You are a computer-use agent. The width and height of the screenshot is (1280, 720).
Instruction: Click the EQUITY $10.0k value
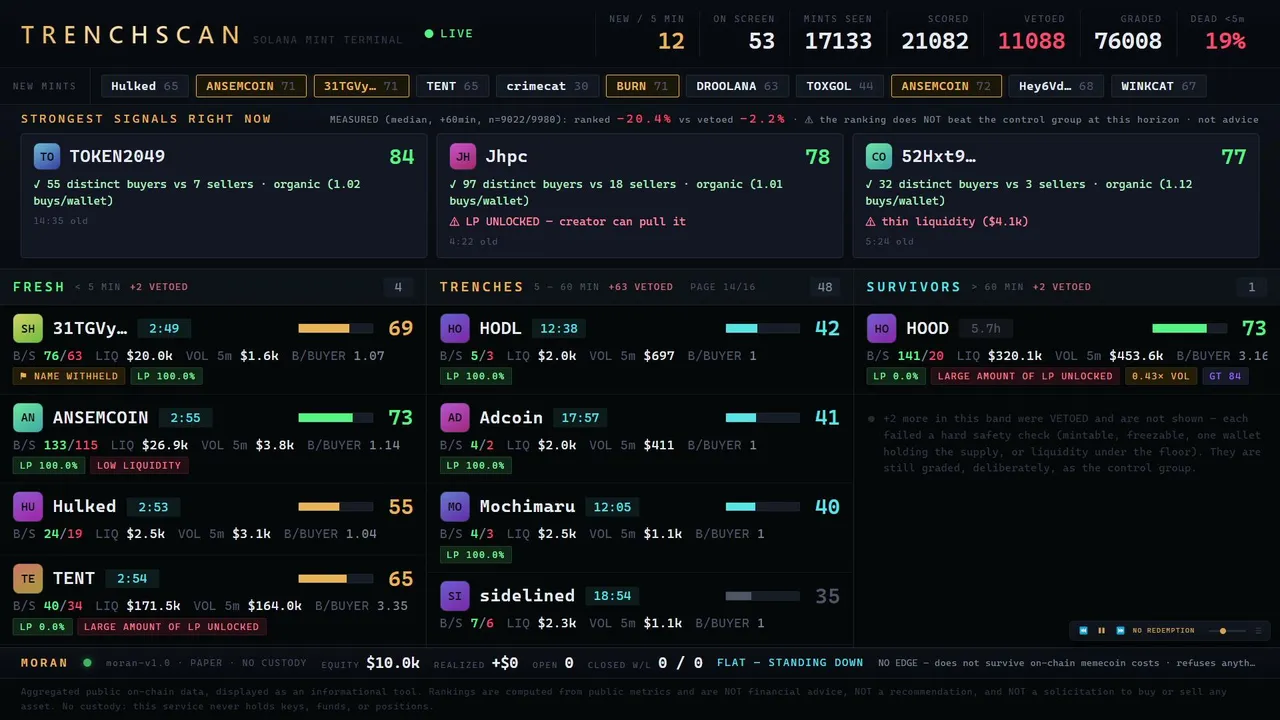point(393,663)
